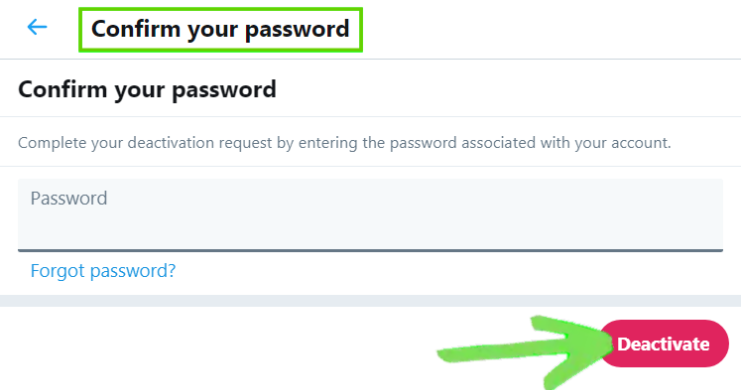Click the gray divider below Forgot password

coord(370,301)
